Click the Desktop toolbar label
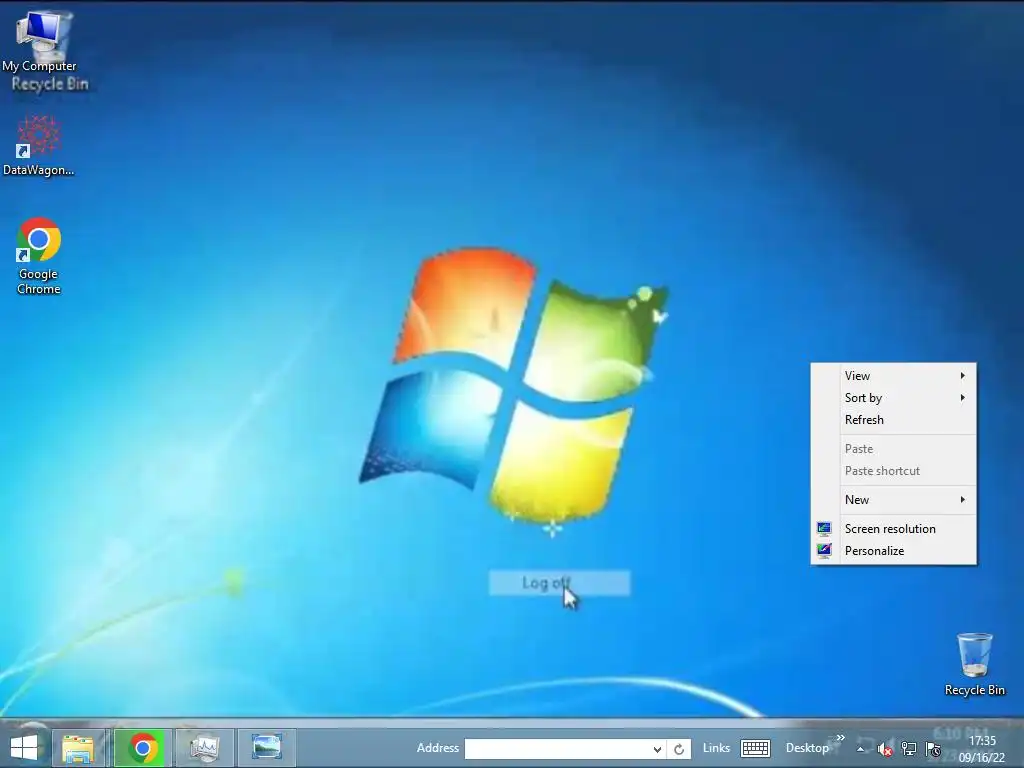Image resolution: width=1024 pixels, height=768 pixels. click(807, 748)
